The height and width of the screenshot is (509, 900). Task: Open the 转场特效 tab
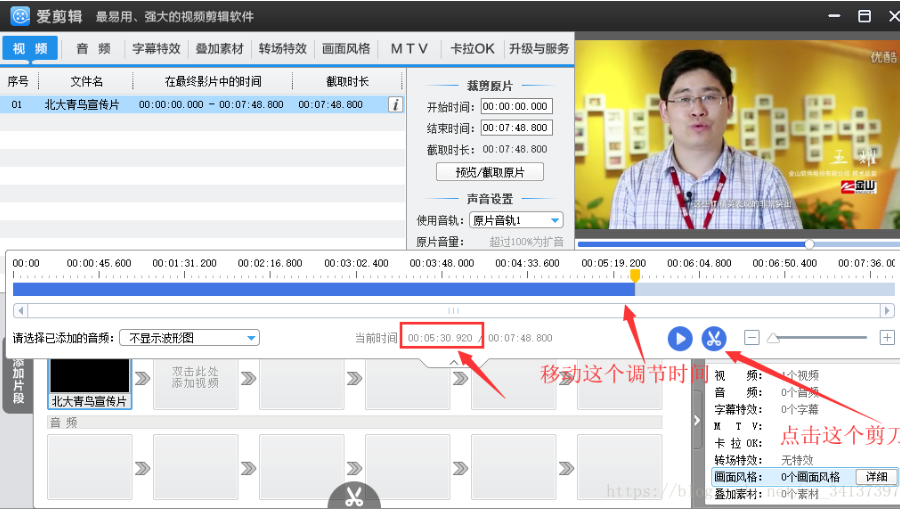(x=282, y=49)
